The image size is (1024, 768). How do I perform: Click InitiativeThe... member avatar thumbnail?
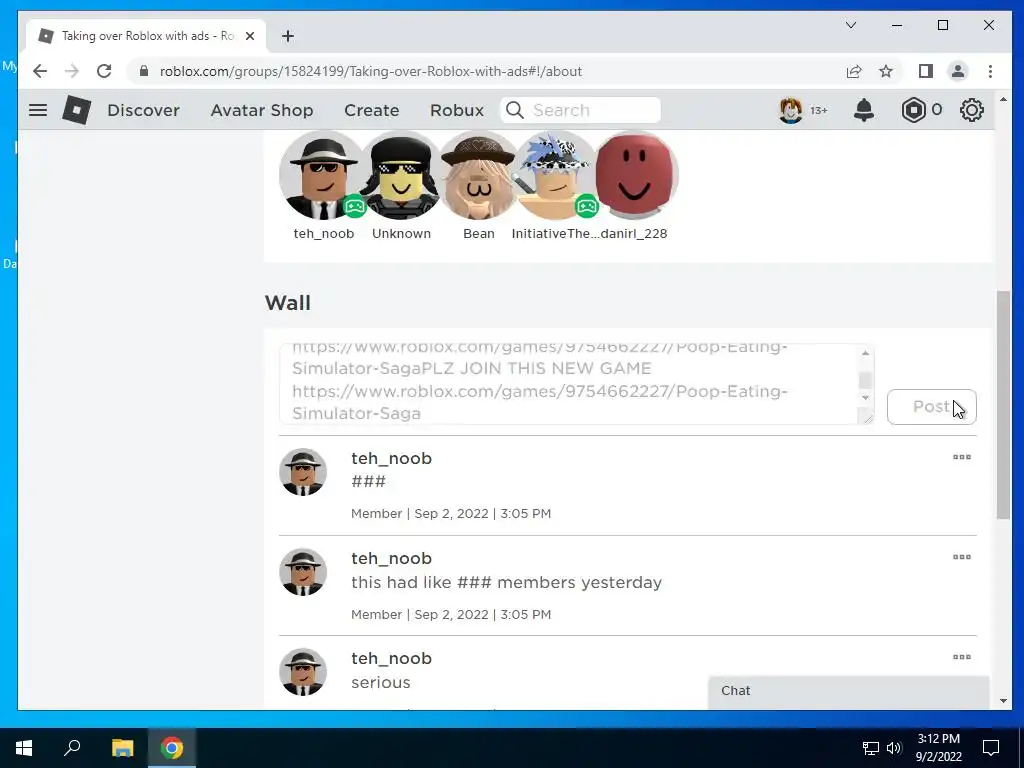point(556,175)
